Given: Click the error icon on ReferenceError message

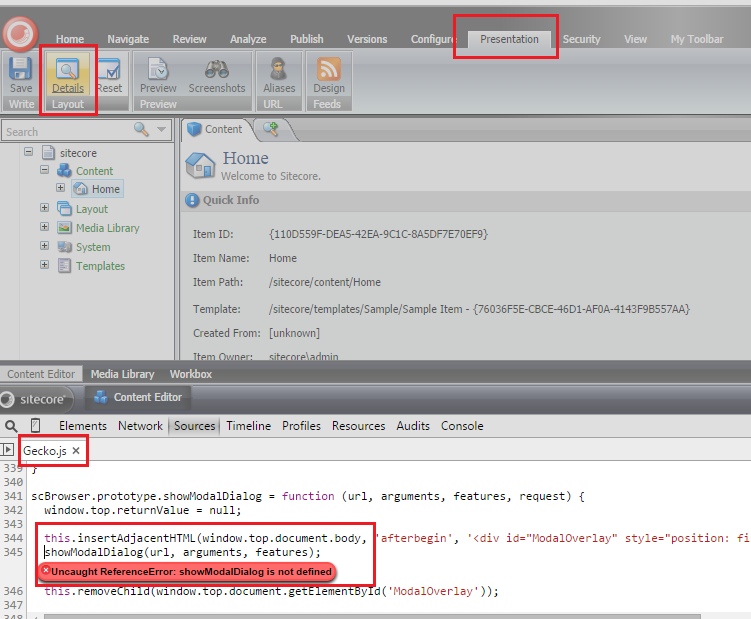Looking at the screenshot, I should point(46,570).
